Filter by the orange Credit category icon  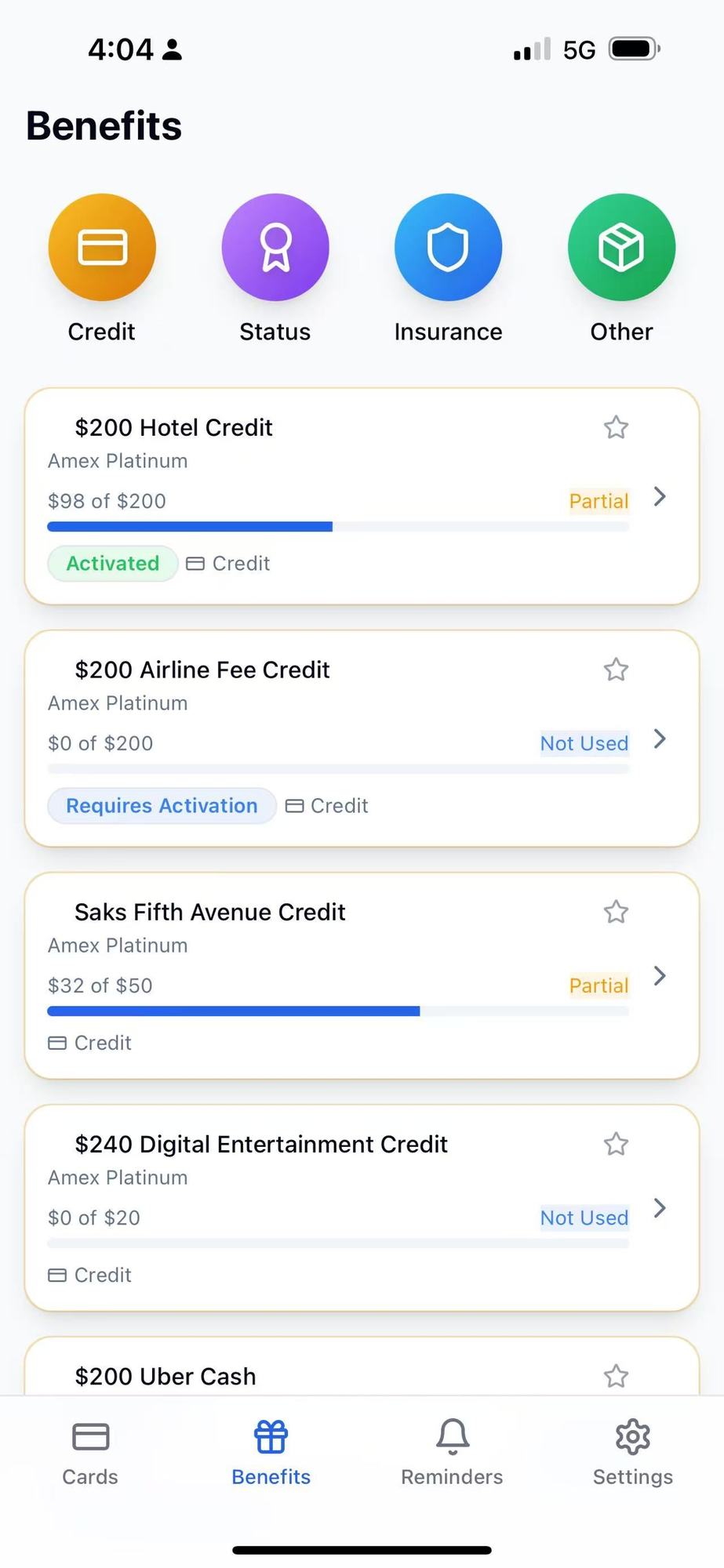click(x=102, y=247)
